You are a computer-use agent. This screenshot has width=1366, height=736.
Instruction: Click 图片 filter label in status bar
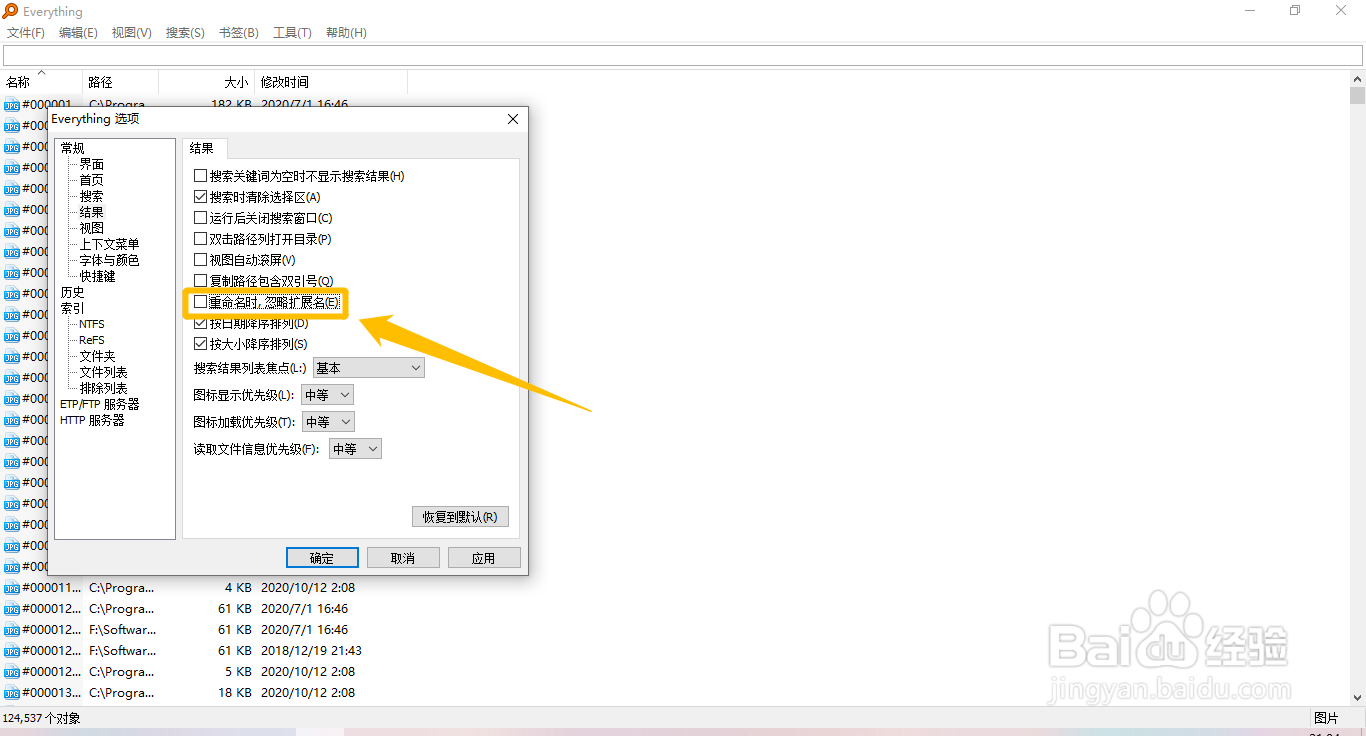coord(1326,718)
